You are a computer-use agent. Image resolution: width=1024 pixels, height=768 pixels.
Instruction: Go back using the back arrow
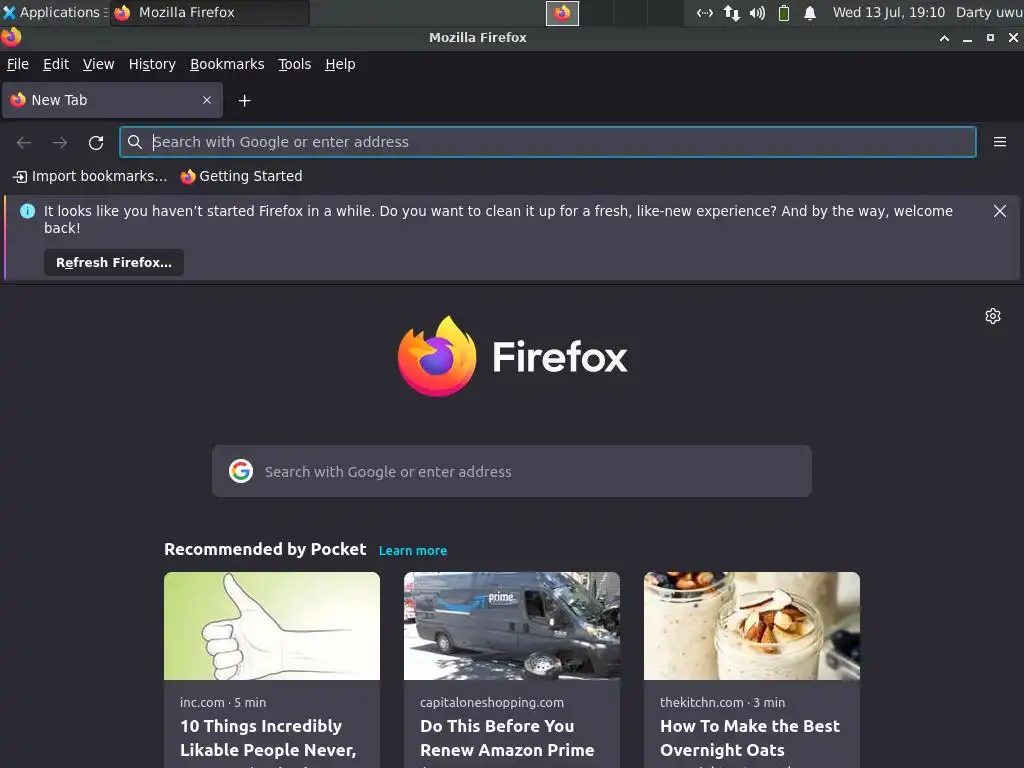point(24,142)
